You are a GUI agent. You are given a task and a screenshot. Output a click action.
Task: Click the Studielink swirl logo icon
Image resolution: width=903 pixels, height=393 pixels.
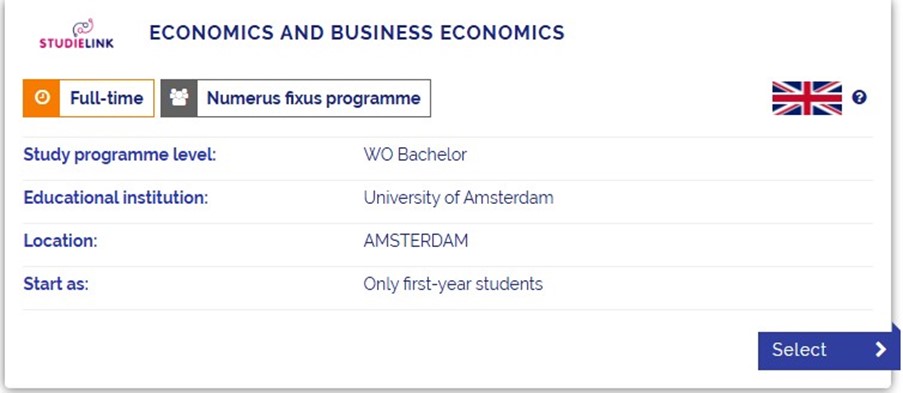82,27
